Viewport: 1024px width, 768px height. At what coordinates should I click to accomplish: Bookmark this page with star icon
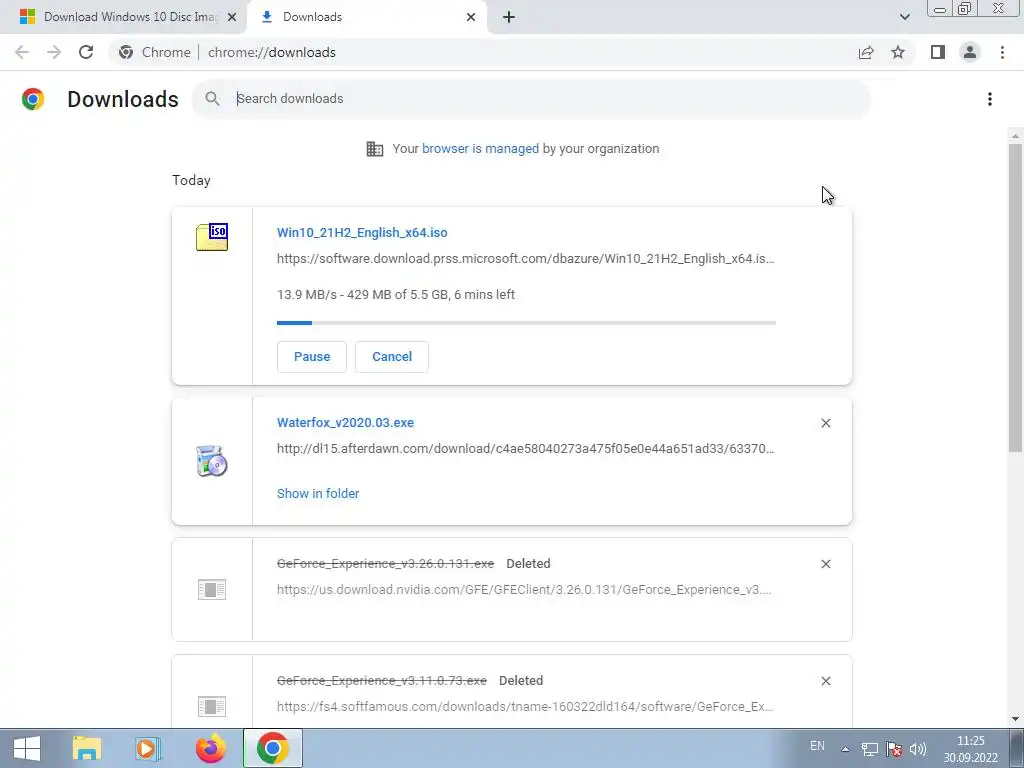click(x=898, y=52)
